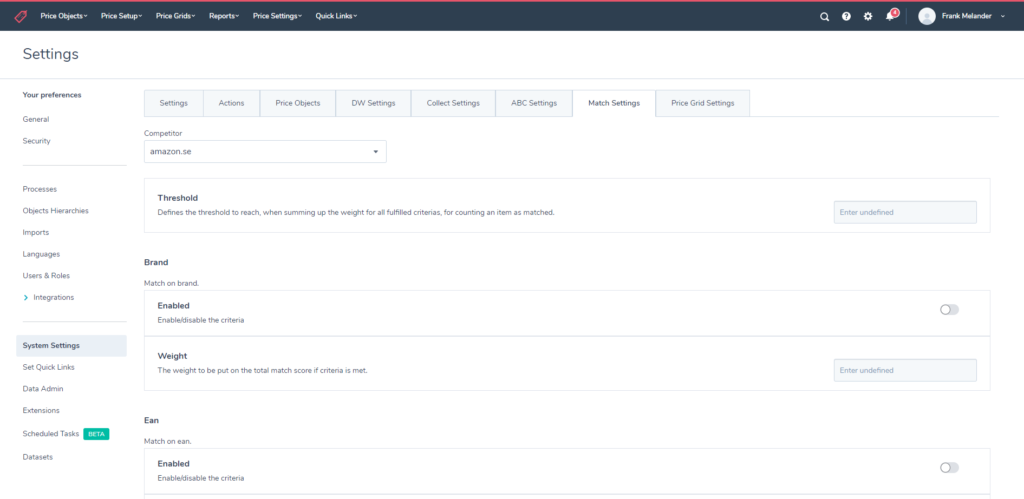Open notifications bell icon
This screenshot has width=1024, height=499.
[x=890, y=16]
